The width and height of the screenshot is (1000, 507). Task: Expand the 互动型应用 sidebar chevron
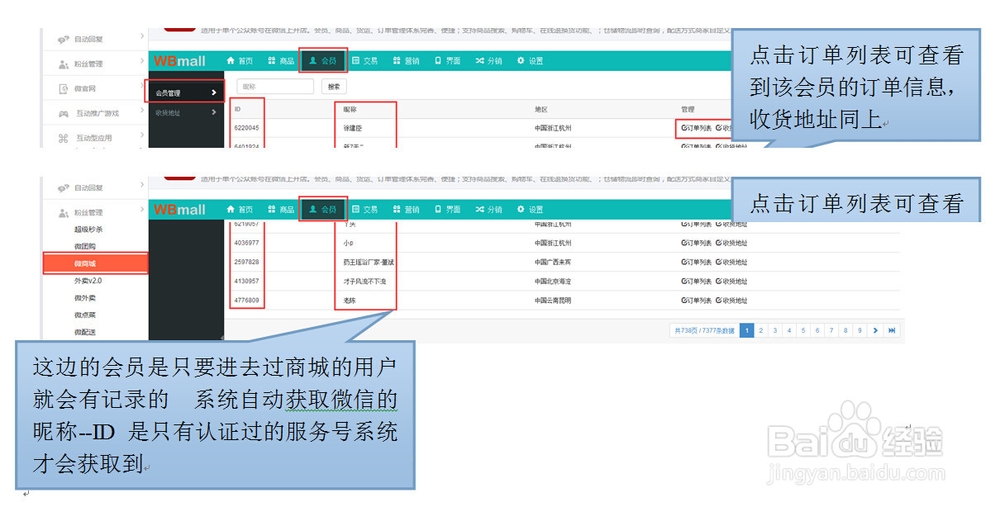point(142,135)
